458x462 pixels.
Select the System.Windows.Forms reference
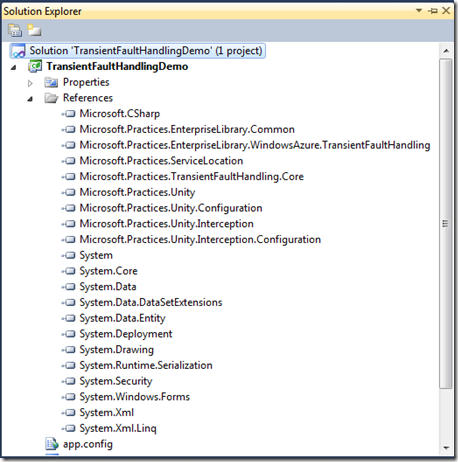tap(134, 397)
